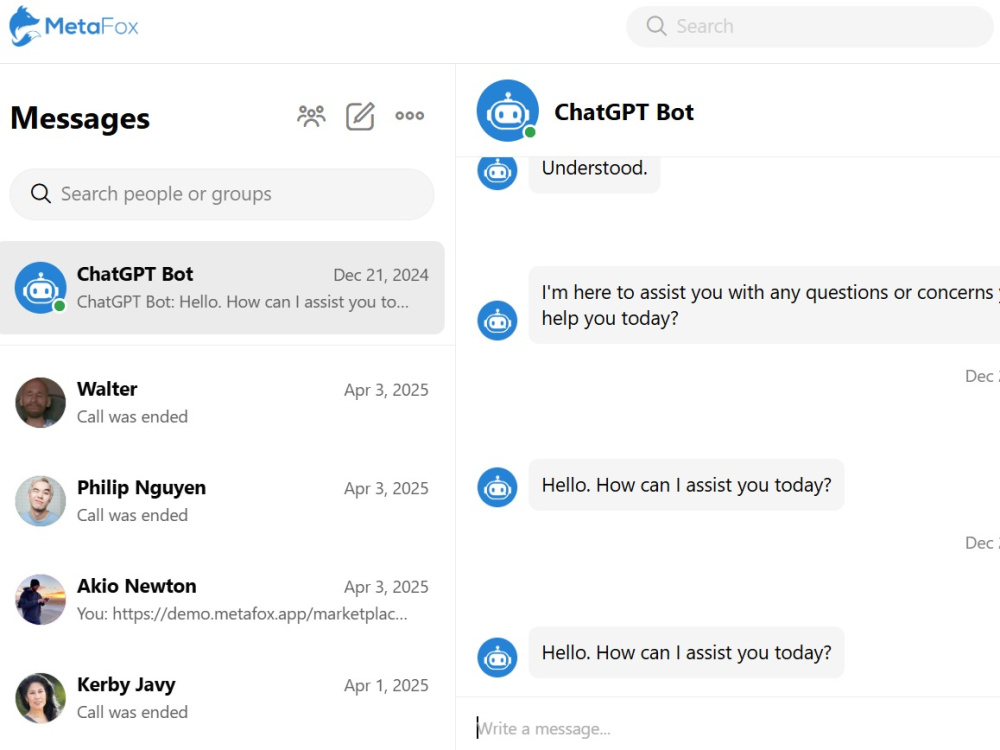The image size is (1000, 750).
Task: Click the magnifier icon in top Search bar
Action: [656, 26]
